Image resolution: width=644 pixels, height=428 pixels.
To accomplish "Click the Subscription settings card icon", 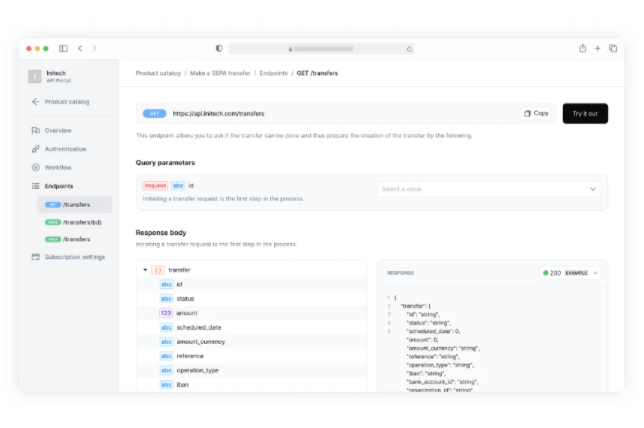I will [x=36, y=257].
